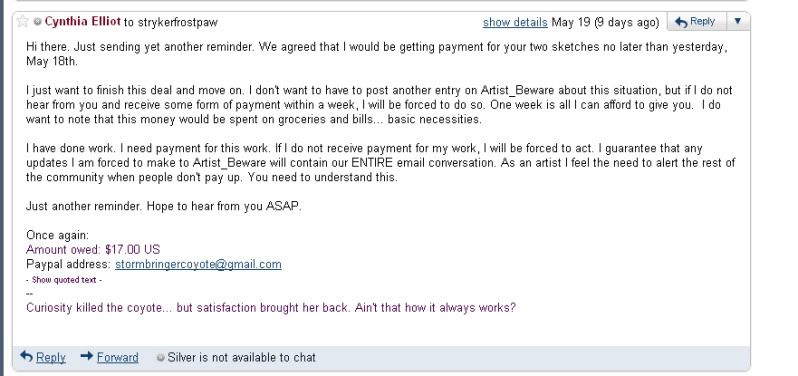Star the message from Cynthia Elliot
Screen dimensions: 798x376
tap(22, 21)
